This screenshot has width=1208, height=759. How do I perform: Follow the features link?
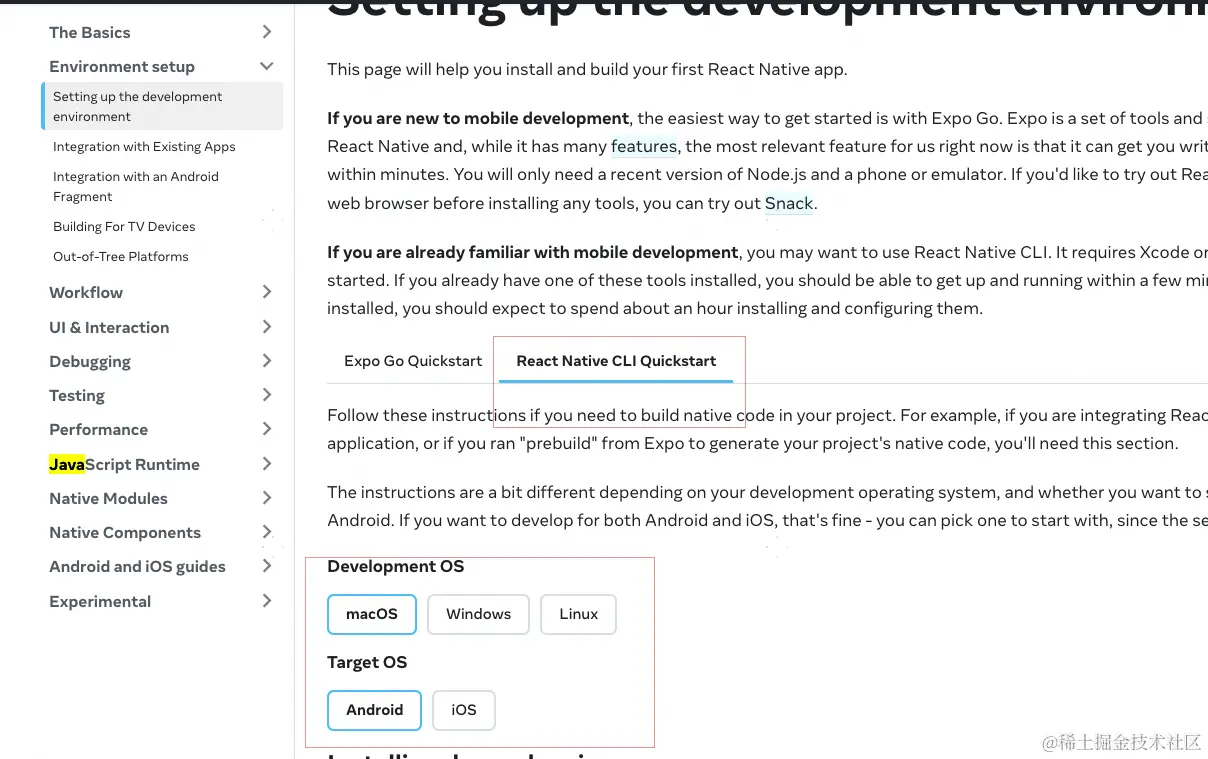(x=644, y=146)
